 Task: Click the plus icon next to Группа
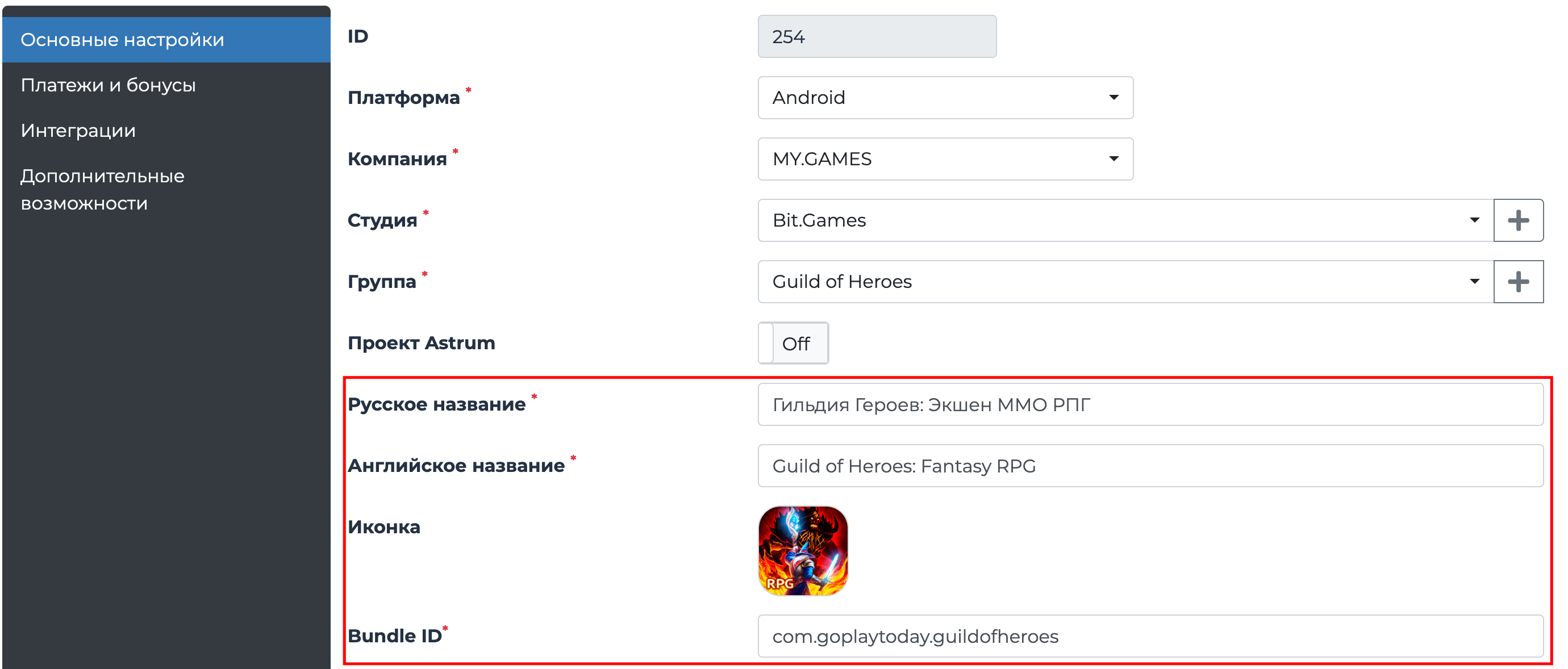1518,281
